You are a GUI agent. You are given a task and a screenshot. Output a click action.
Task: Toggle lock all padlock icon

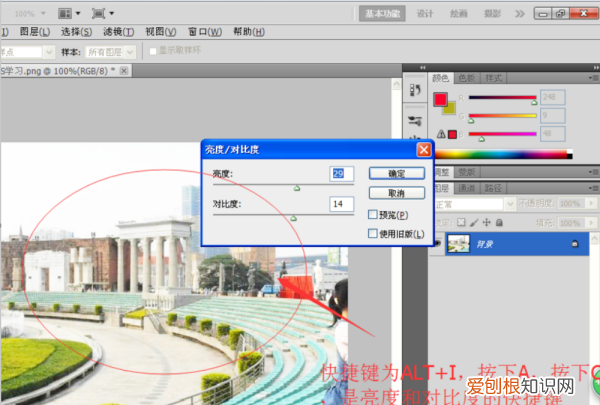[499, 222]
